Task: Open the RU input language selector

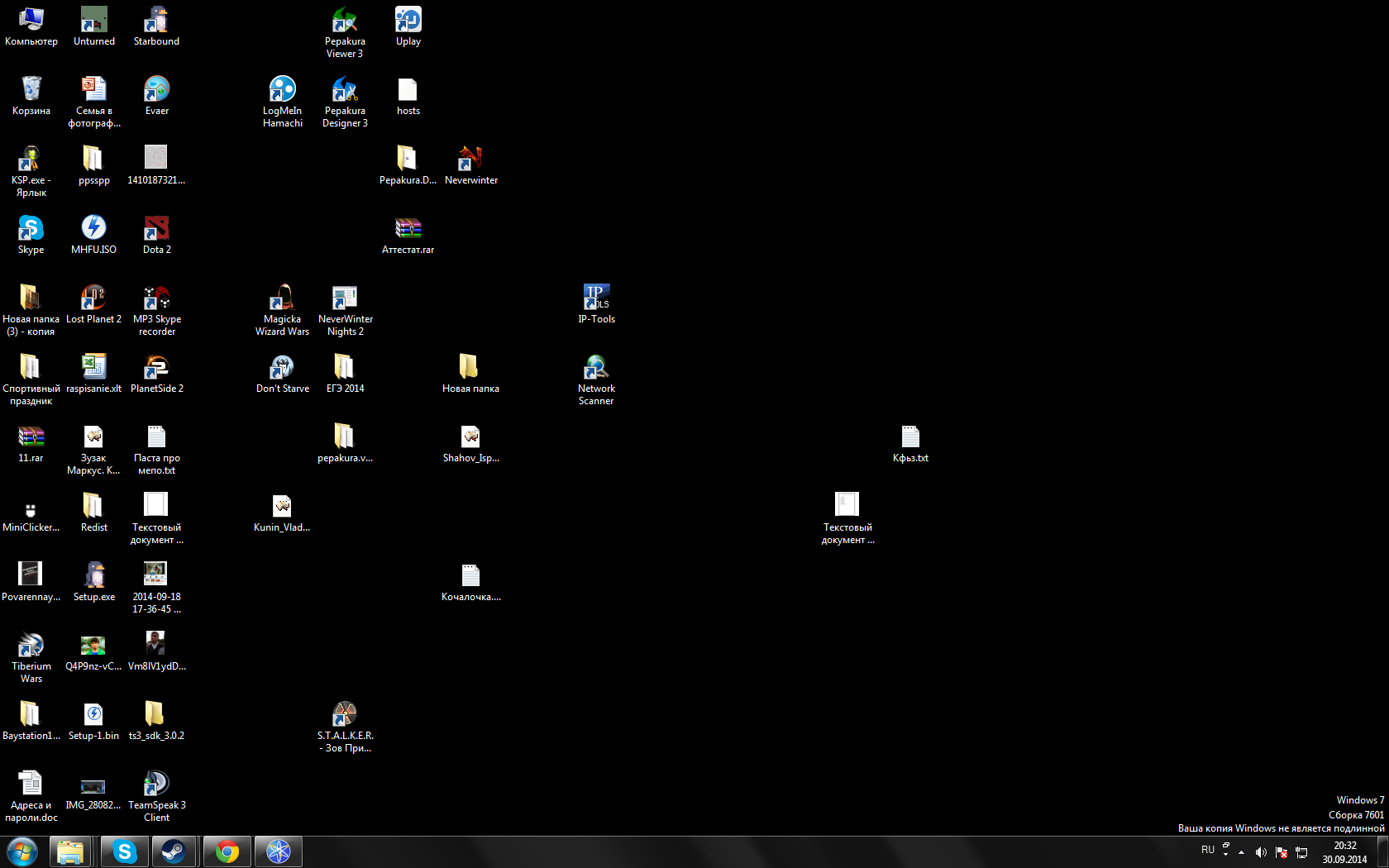Action: tap(1208, 850)
